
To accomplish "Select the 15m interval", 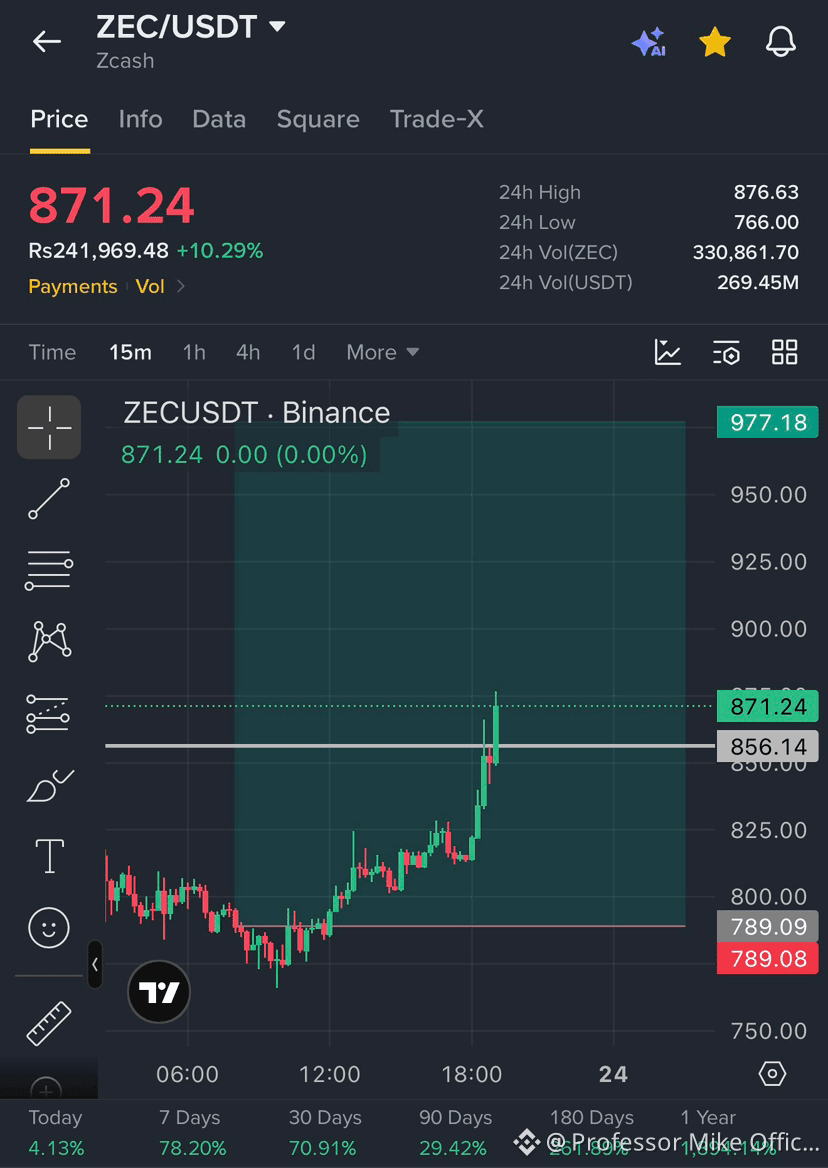I will pos(130,352).
